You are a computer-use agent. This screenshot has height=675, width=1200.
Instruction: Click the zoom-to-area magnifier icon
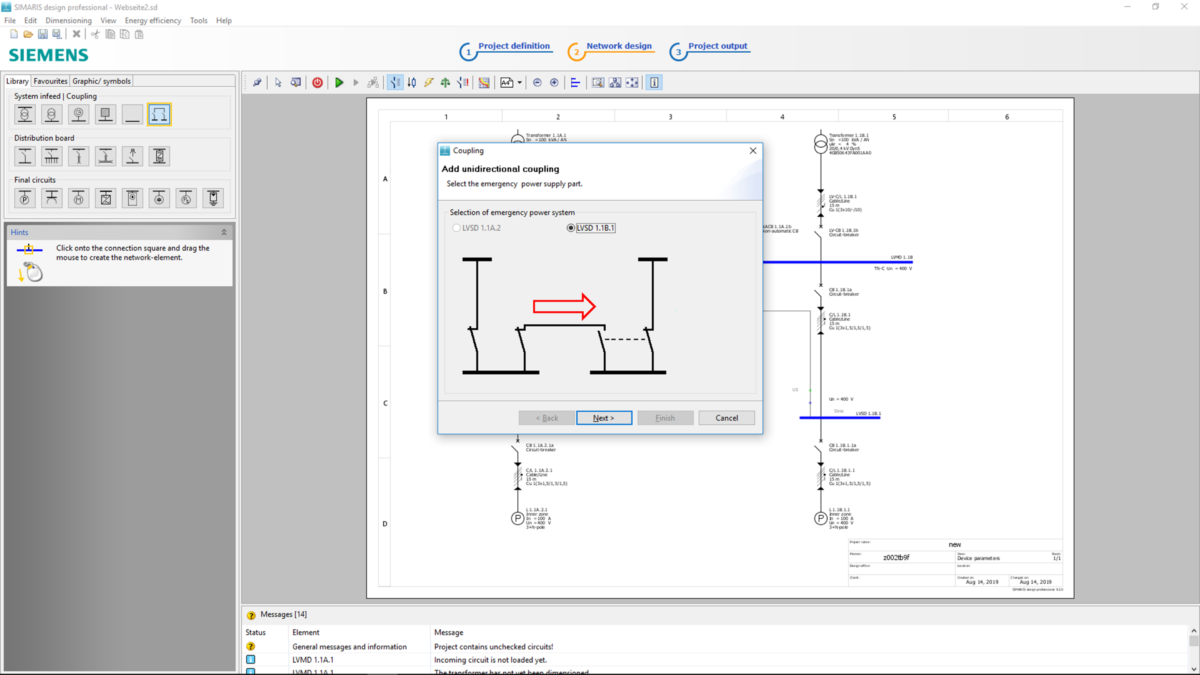pyautogui.click(x=598, y=83)
